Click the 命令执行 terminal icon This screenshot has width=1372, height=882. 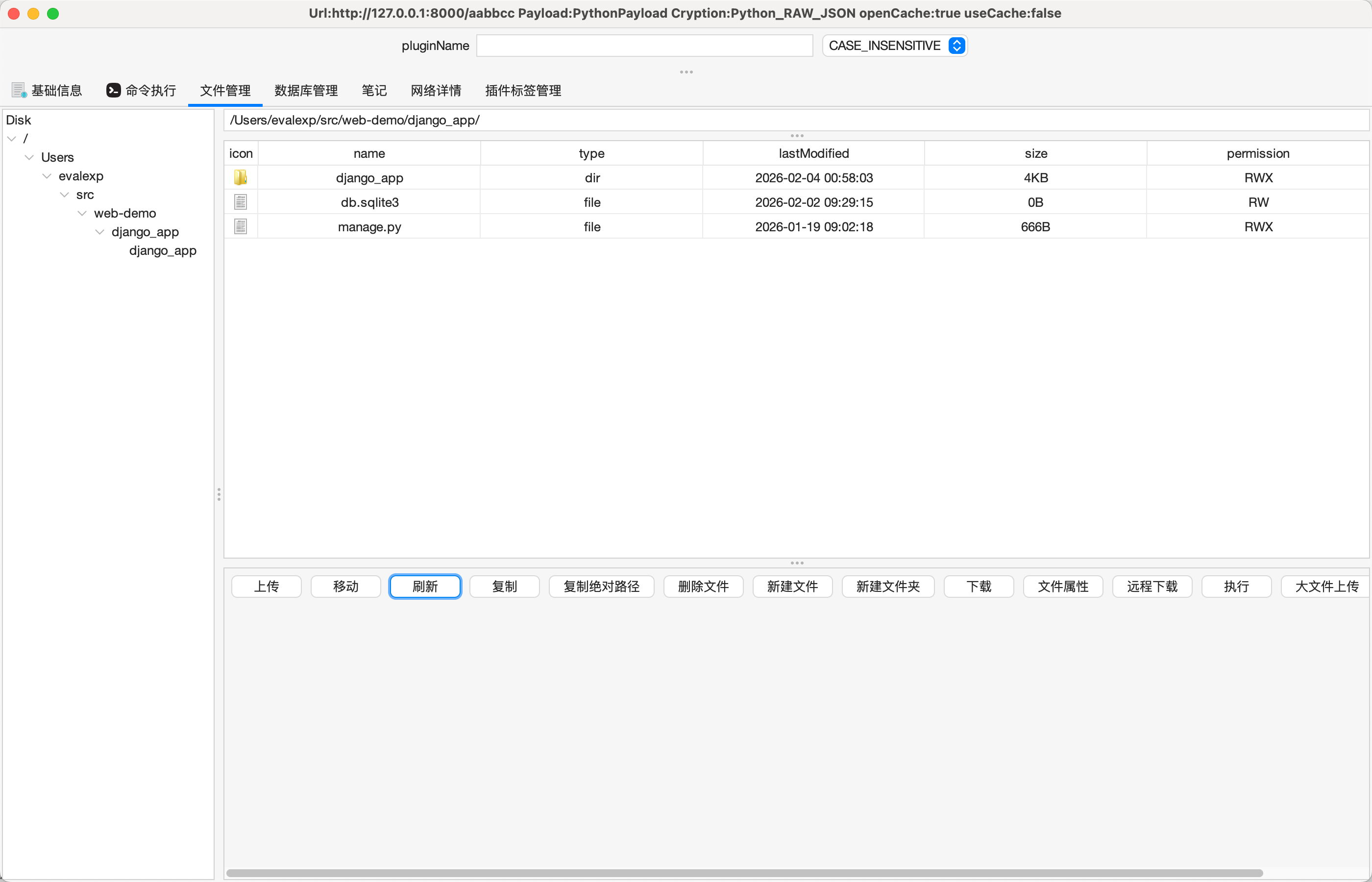coord(113,90)
